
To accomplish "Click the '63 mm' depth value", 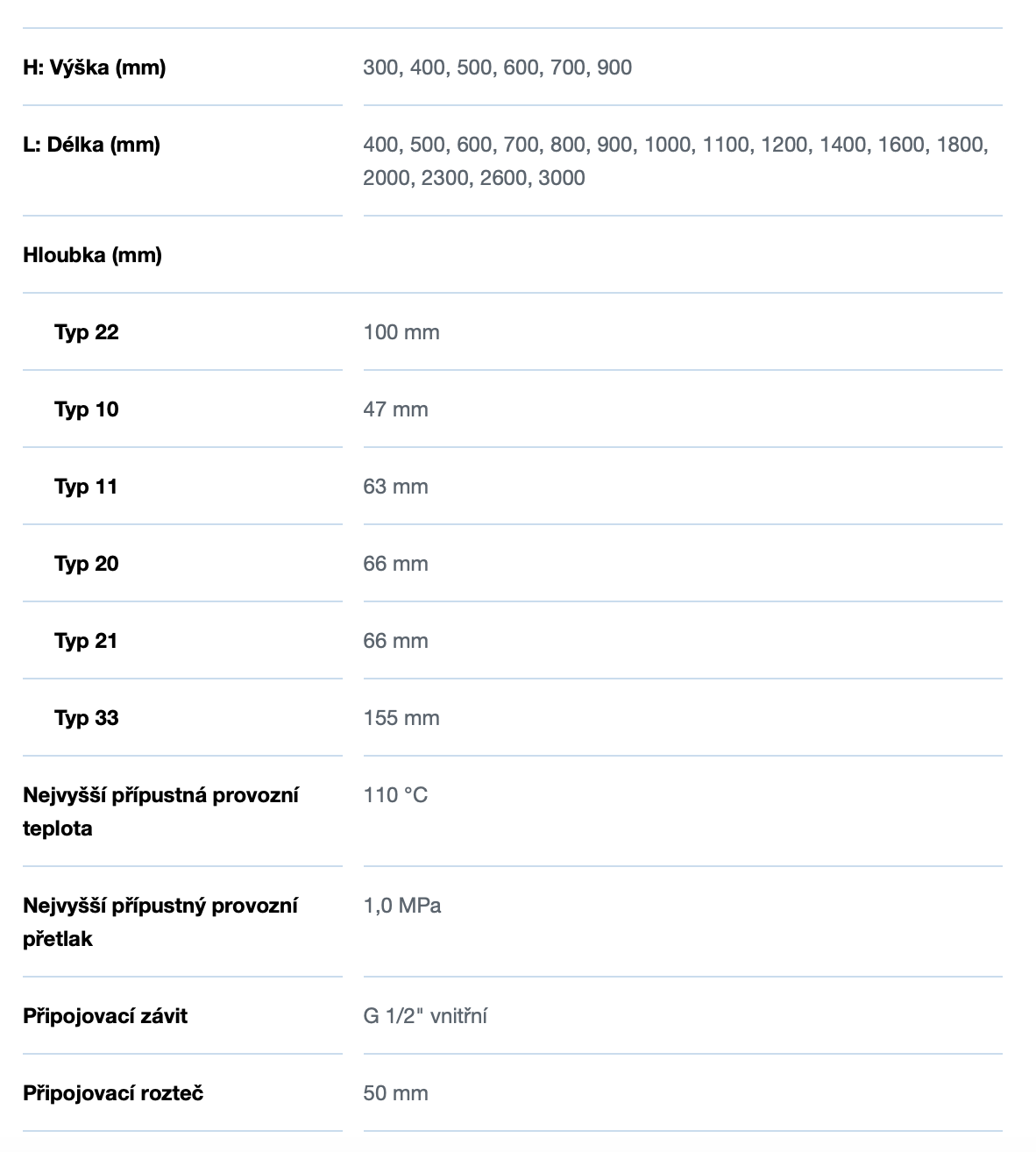I will tap(395, 487).
